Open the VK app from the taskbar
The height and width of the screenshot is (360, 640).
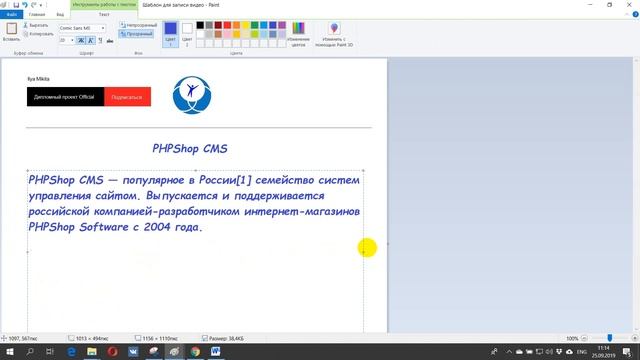[x=133, y=351]
